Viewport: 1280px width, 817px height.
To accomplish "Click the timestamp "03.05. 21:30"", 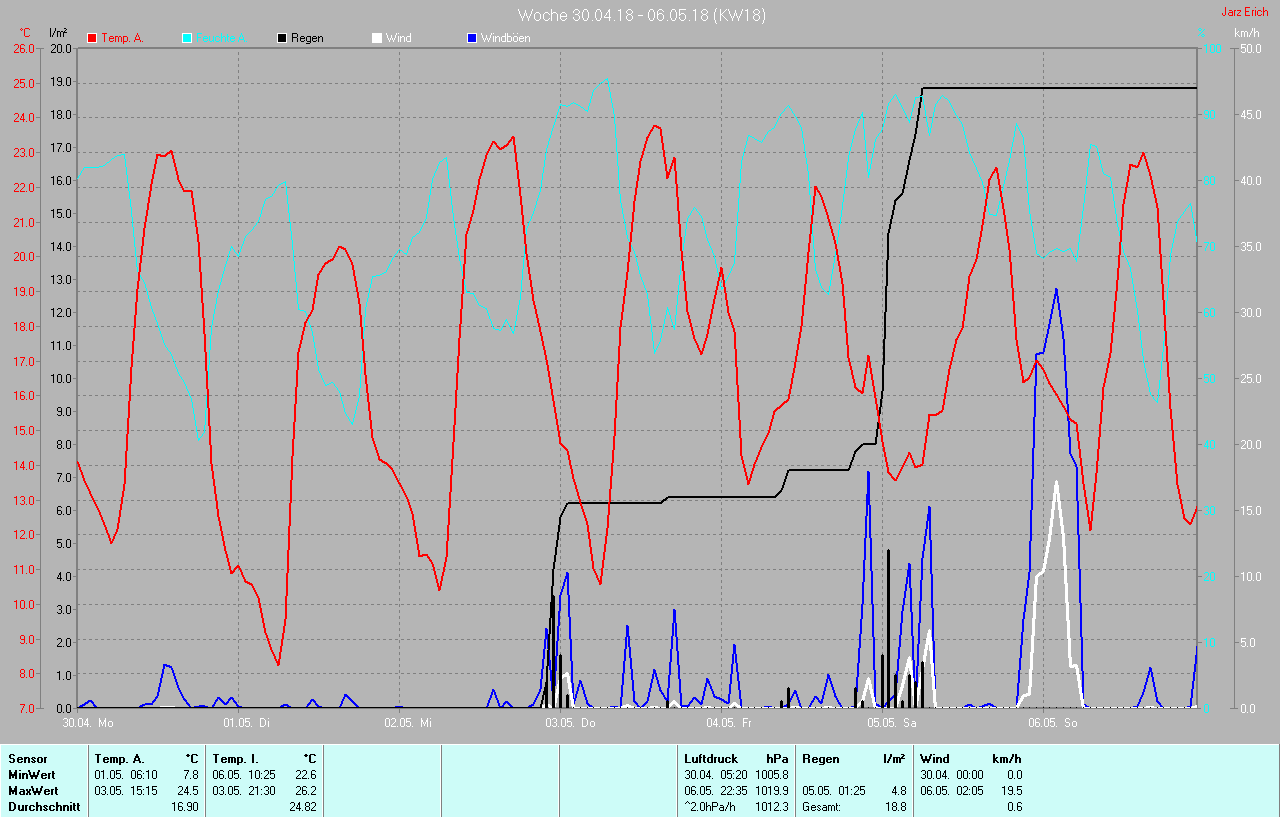I will pos(244,791).
